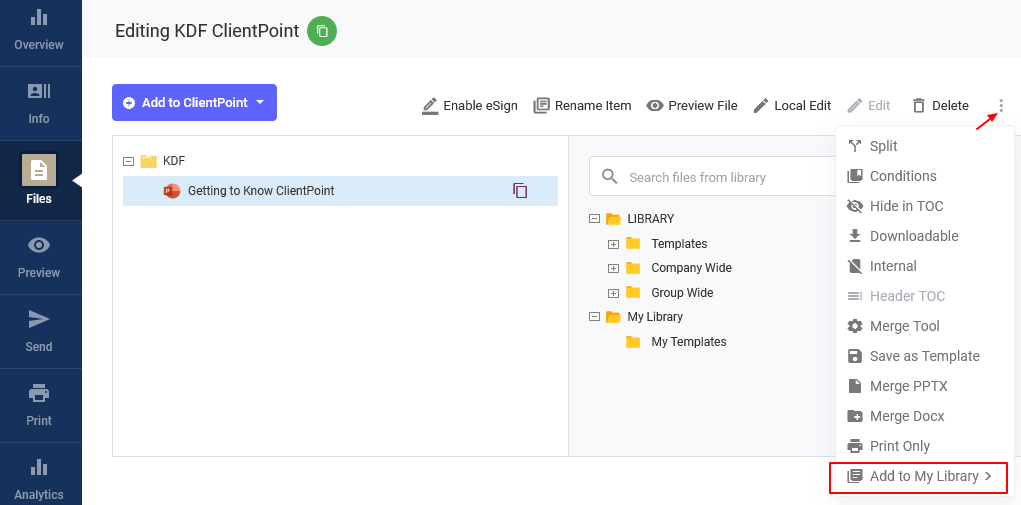
Task: Open the Print sidebar section
Action: (x=39, y=405)
